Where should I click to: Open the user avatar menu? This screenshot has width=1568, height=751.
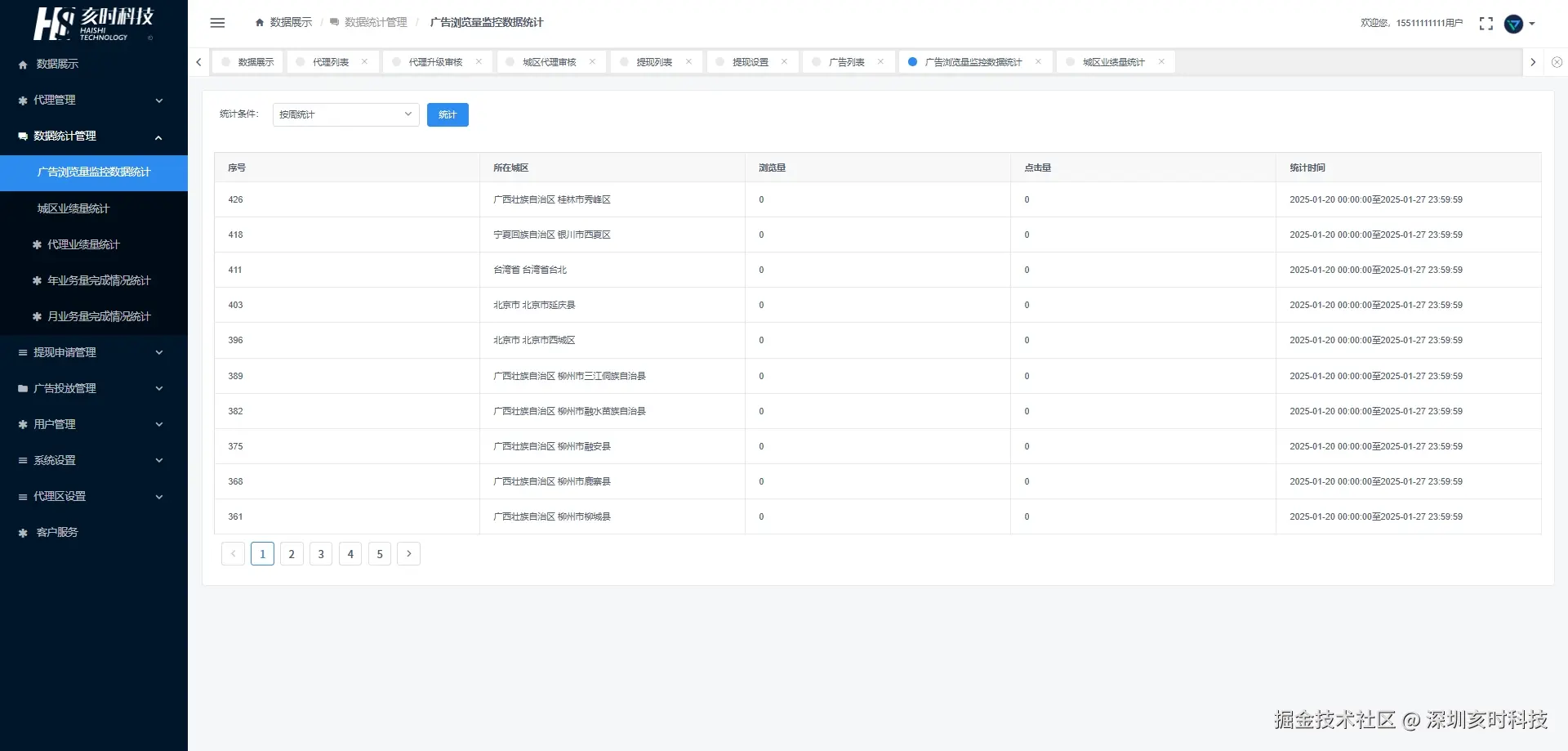[1513, 24]
